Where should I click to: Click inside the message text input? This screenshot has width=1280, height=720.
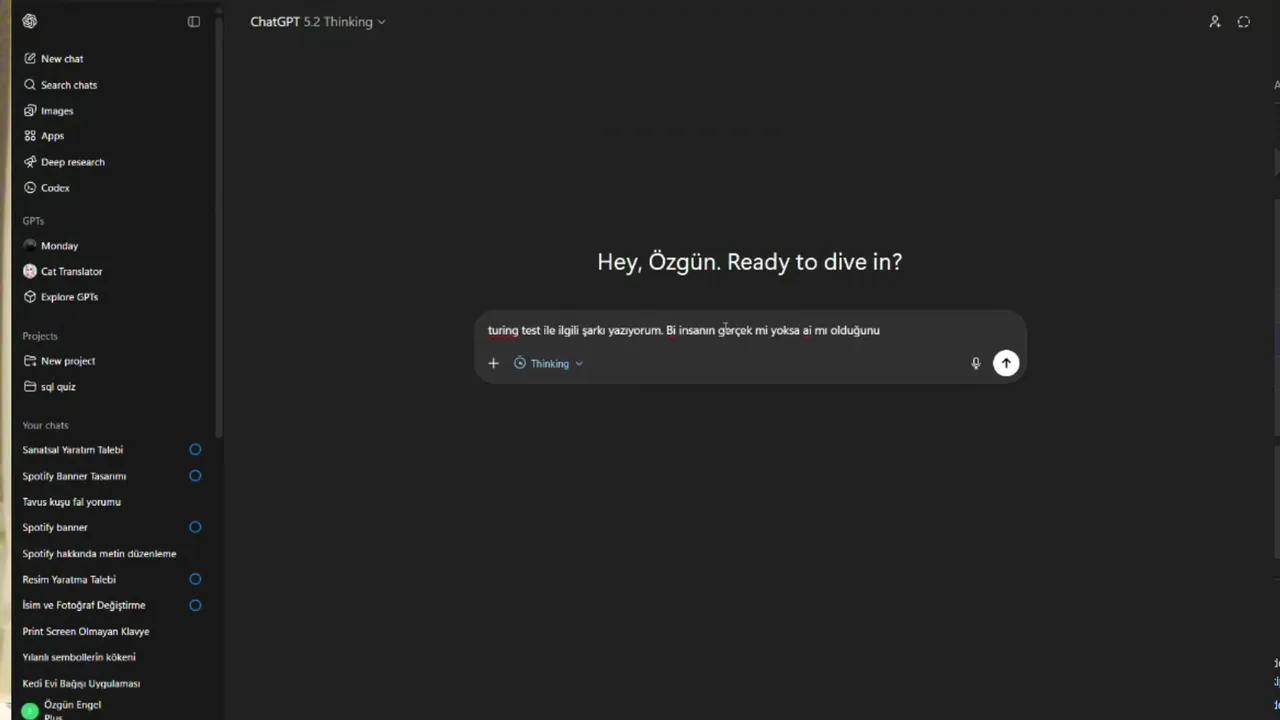click(x=750, y=330)
